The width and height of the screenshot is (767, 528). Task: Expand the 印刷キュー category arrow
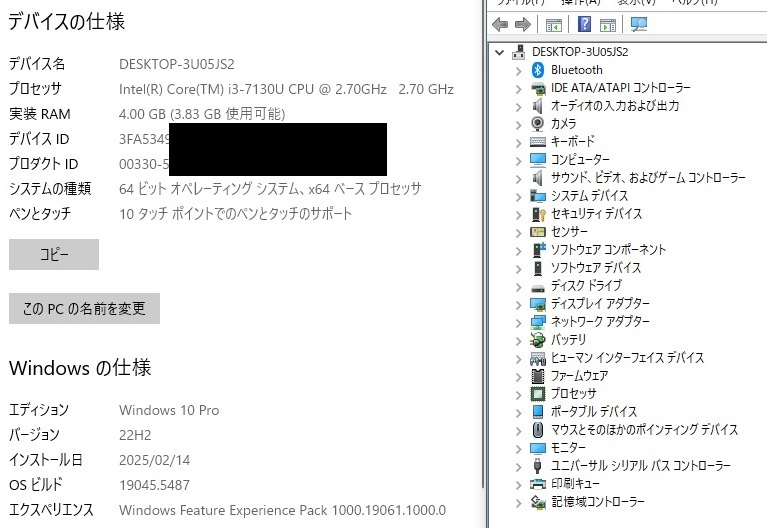click(519, 484)
